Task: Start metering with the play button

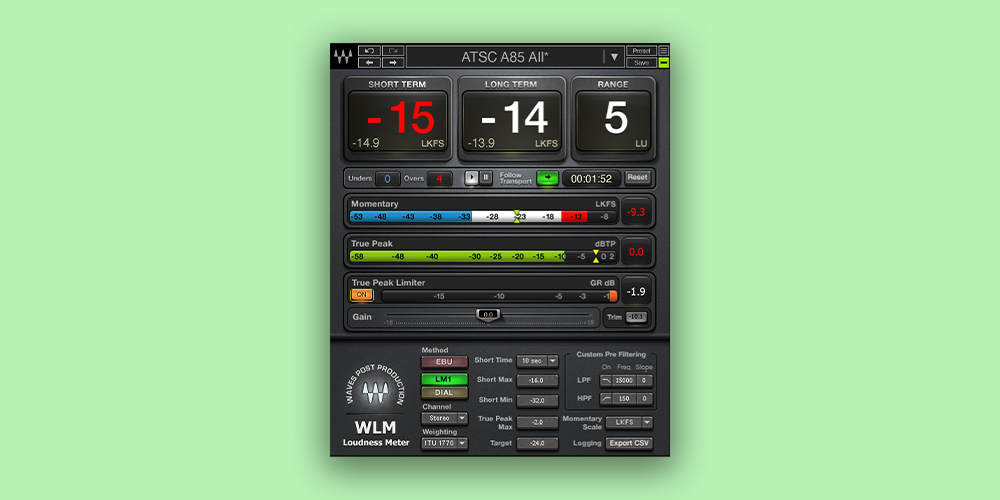Action: 471,178
